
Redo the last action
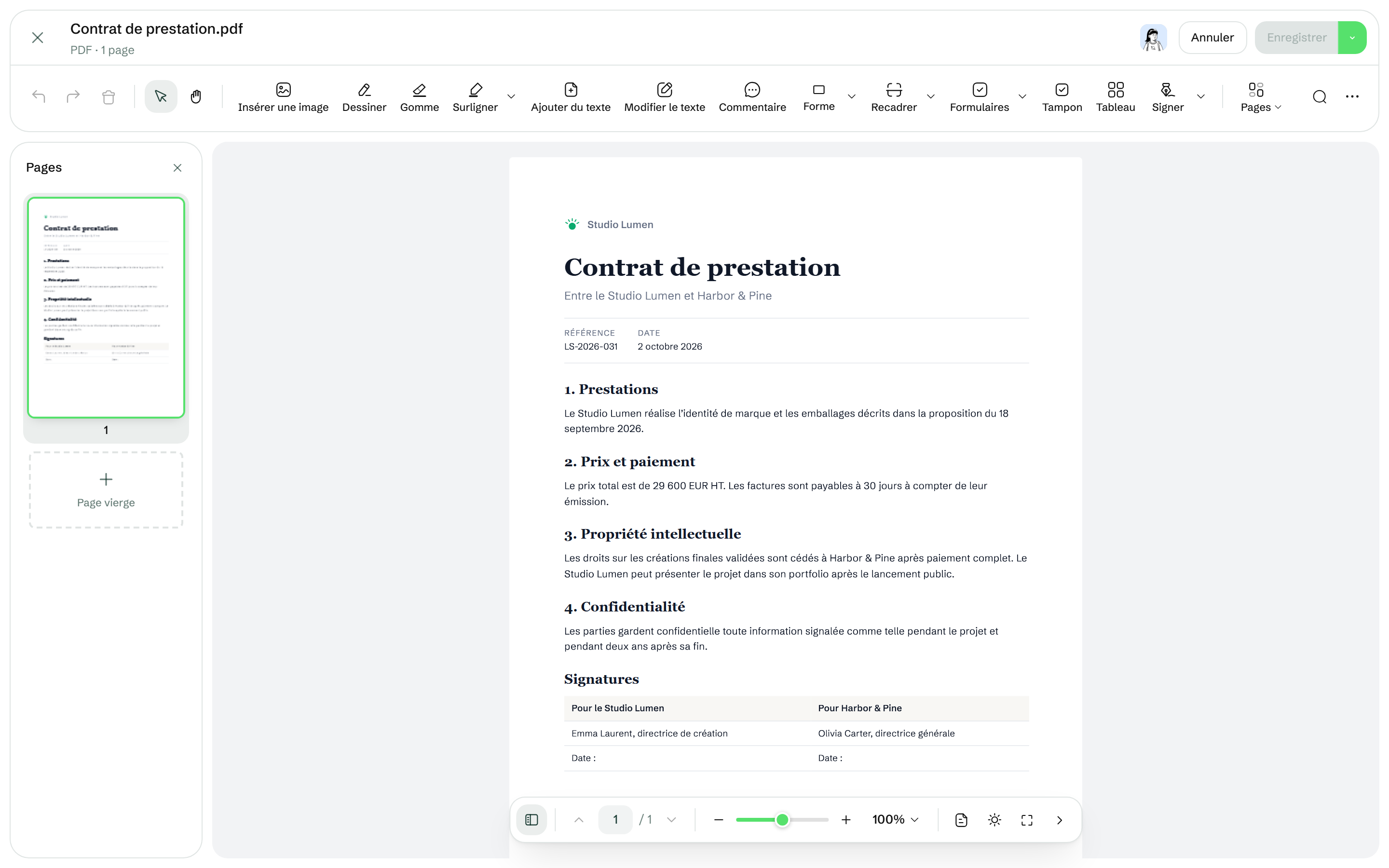(73, 96)
